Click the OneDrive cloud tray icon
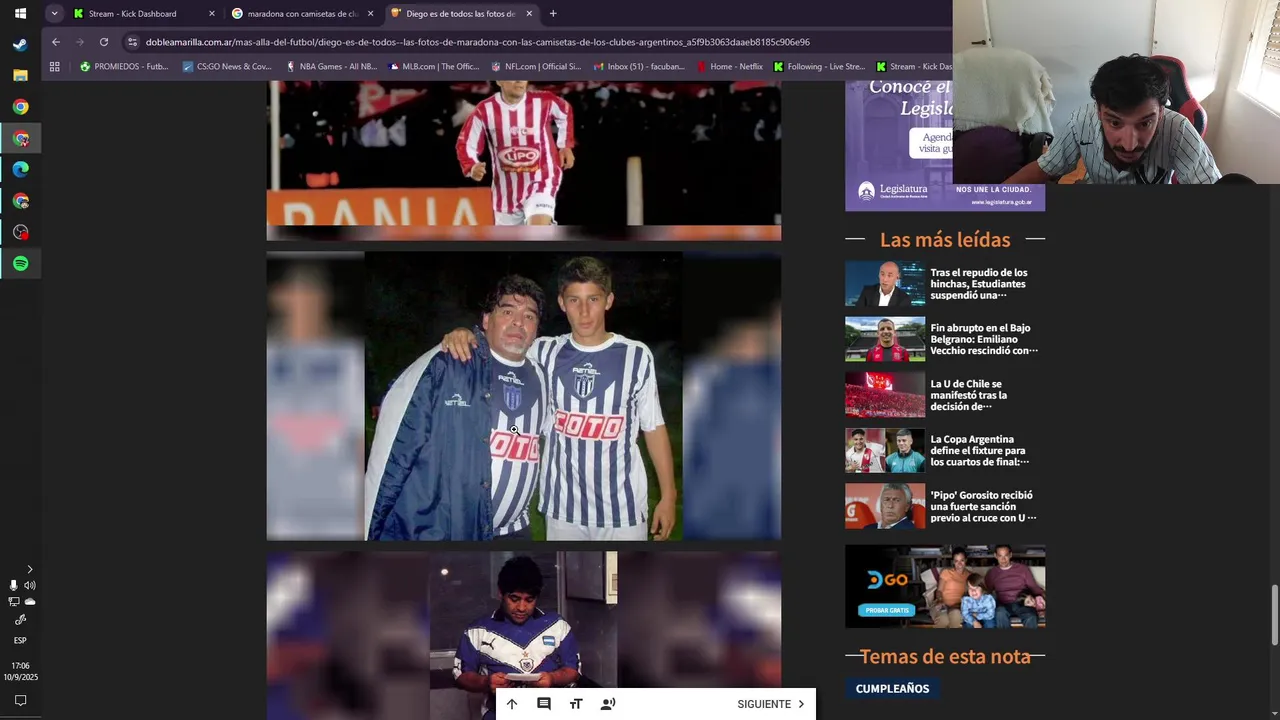The height and width of the screenshot is (720, 1280). coord(30,602)
